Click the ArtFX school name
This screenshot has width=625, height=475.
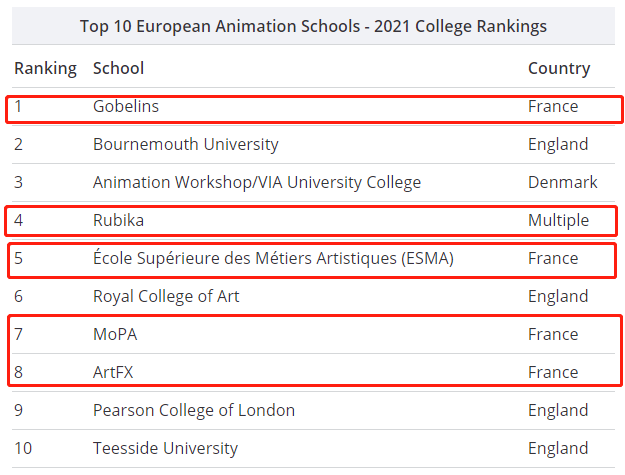pos(113,372)
